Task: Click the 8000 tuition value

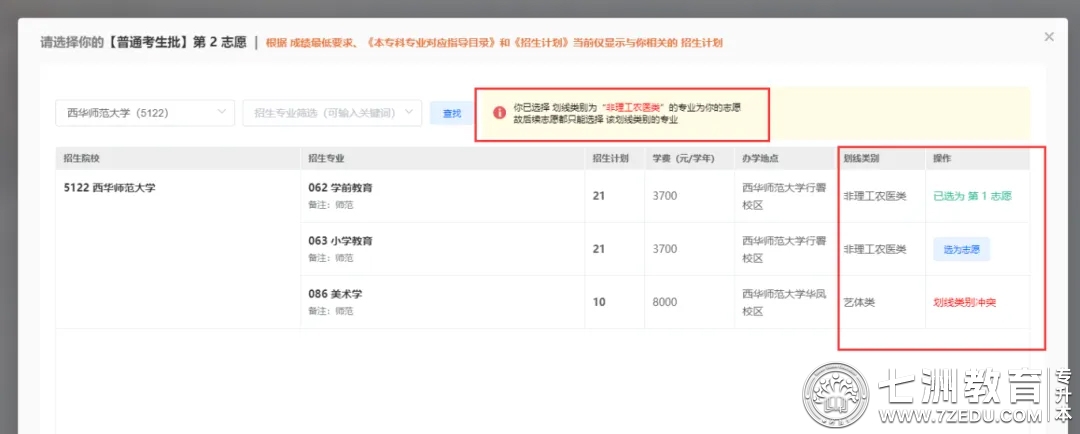Action: [665, 302]
